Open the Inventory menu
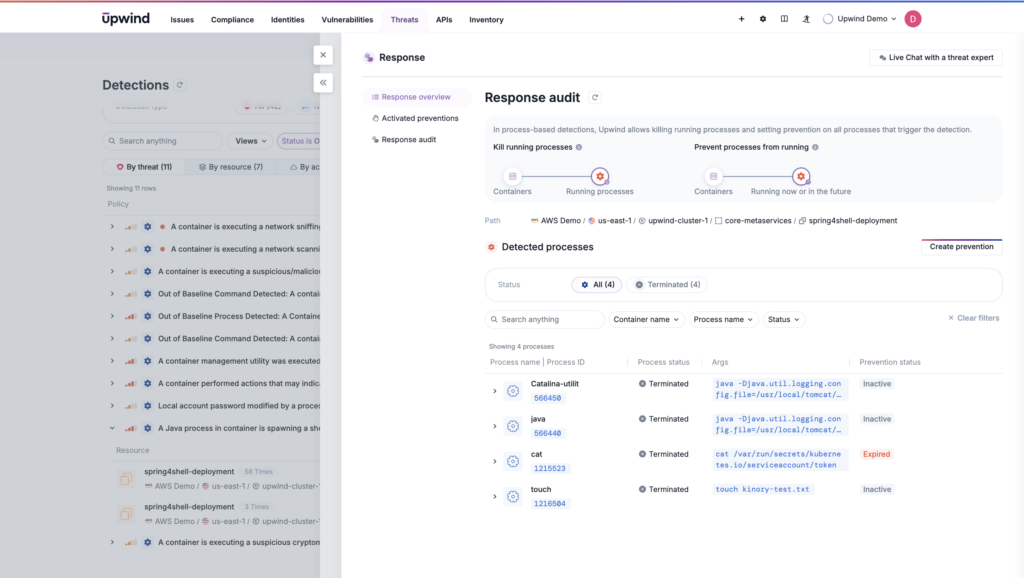Image resolution: width=1024 pixels, height=578 pixels. click(x=487, y=20)
